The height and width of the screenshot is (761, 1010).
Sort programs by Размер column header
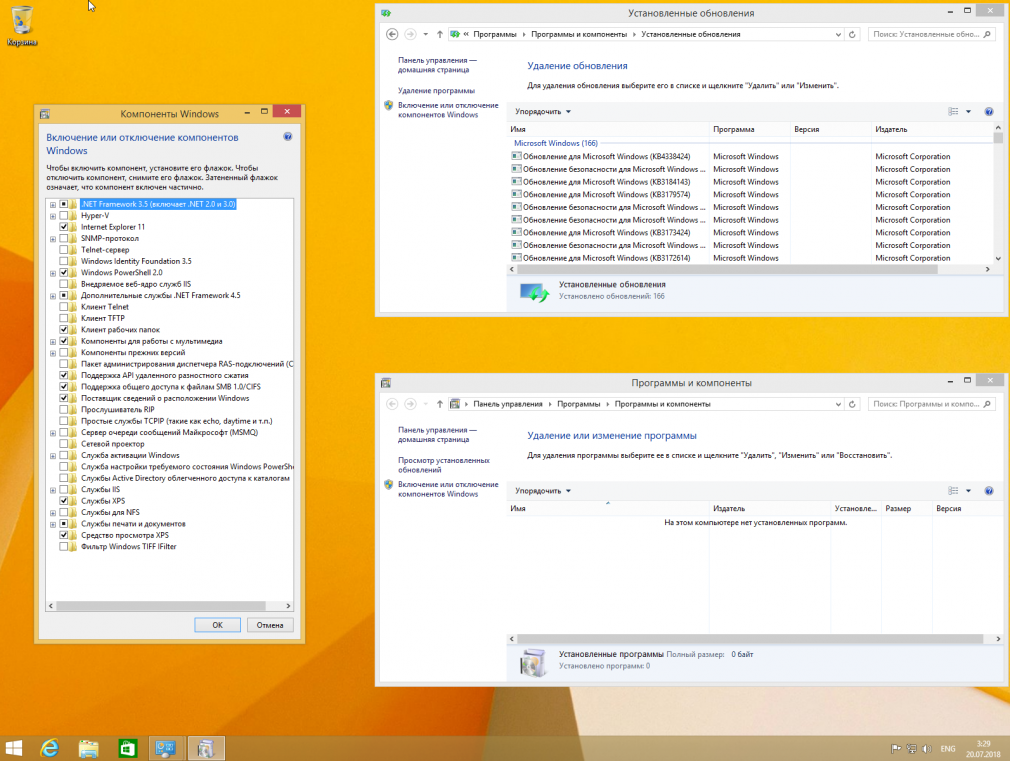(906, 508)
